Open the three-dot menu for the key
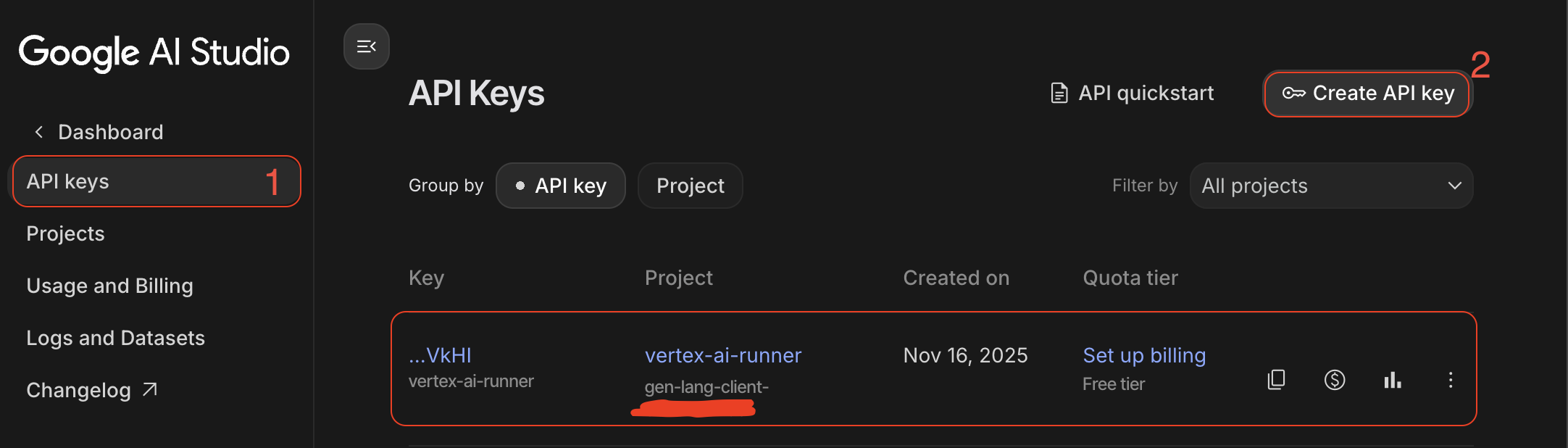Image resolution: width=1568 pixels, height=448 pixels. point(1451,380)
